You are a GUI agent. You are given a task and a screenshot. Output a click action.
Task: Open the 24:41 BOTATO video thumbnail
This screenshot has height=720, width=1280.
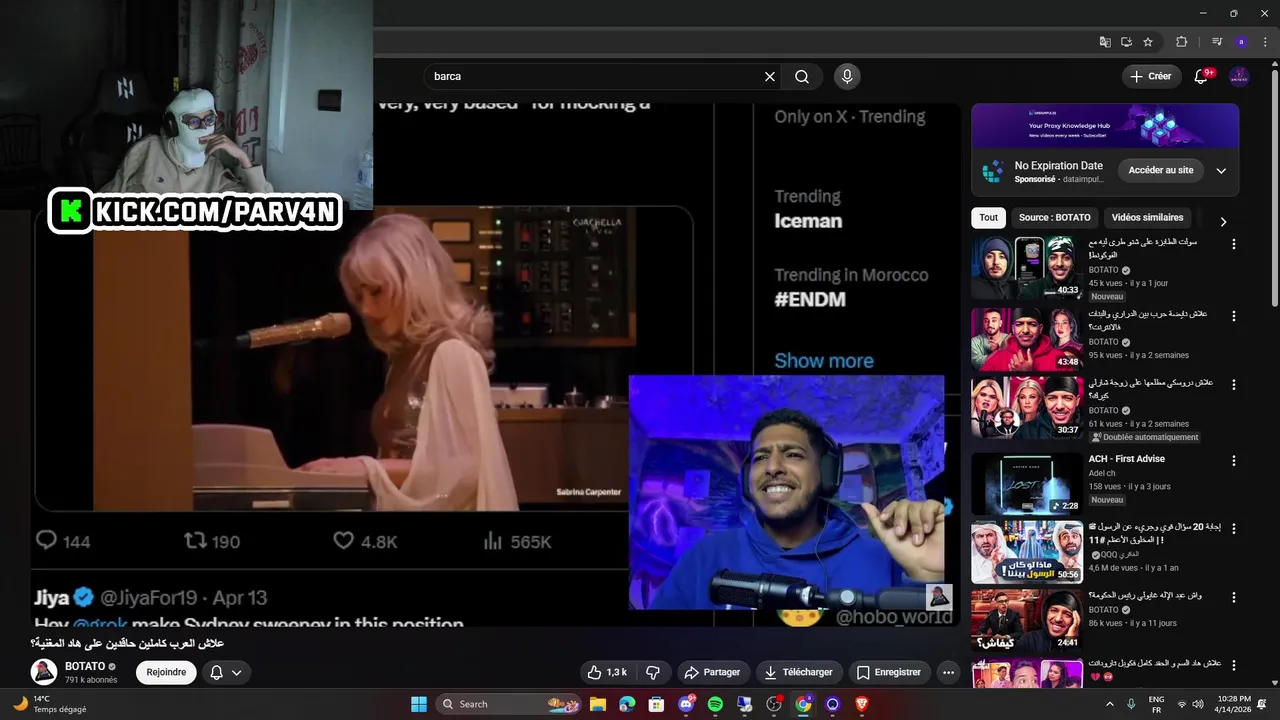click(1026, 620)
